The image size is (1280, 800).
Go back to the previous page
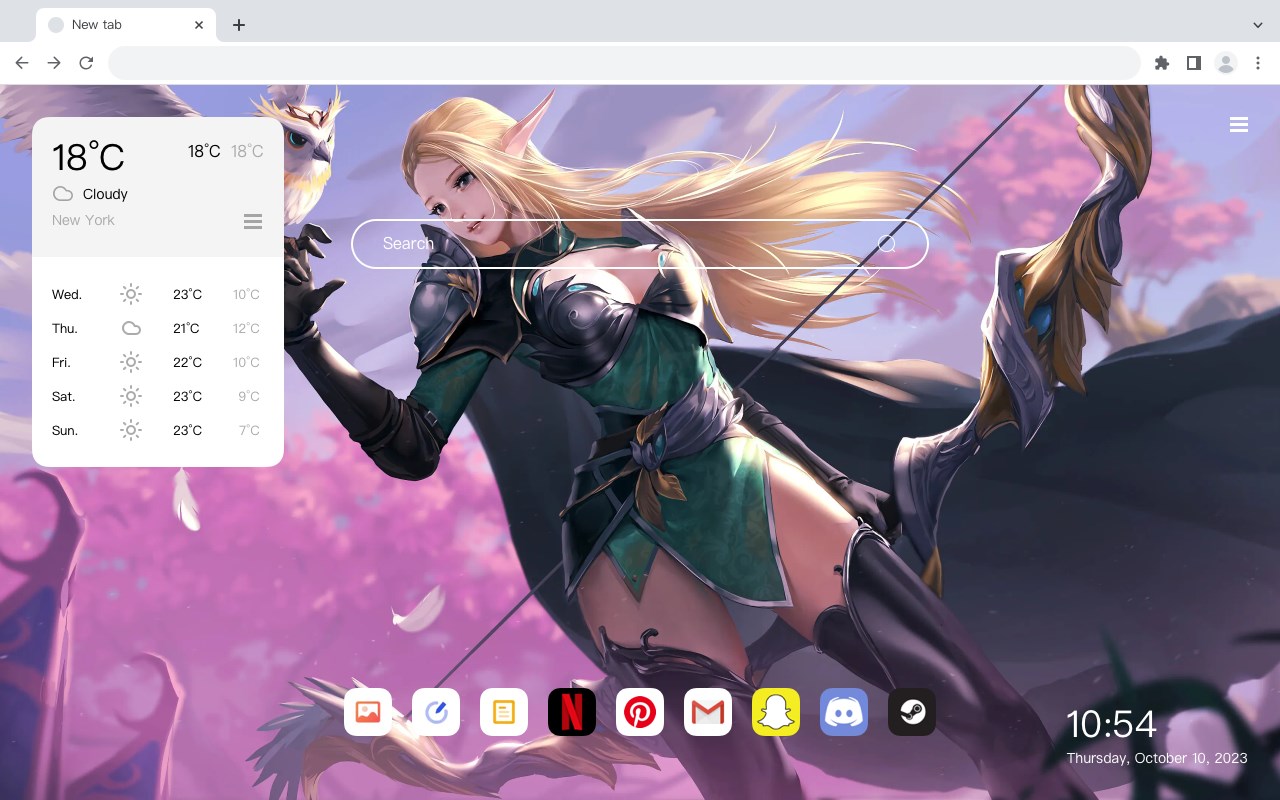pos(22,63)
